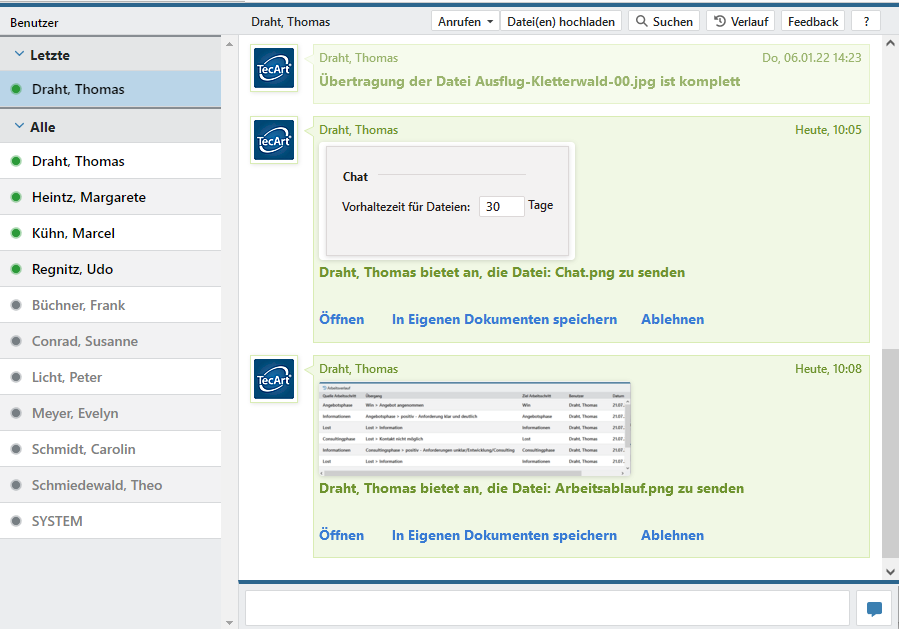Image resolution: width=899 pixels, height=629 pixels.
Task: Click the question mark help button
Action: [866, 21]
